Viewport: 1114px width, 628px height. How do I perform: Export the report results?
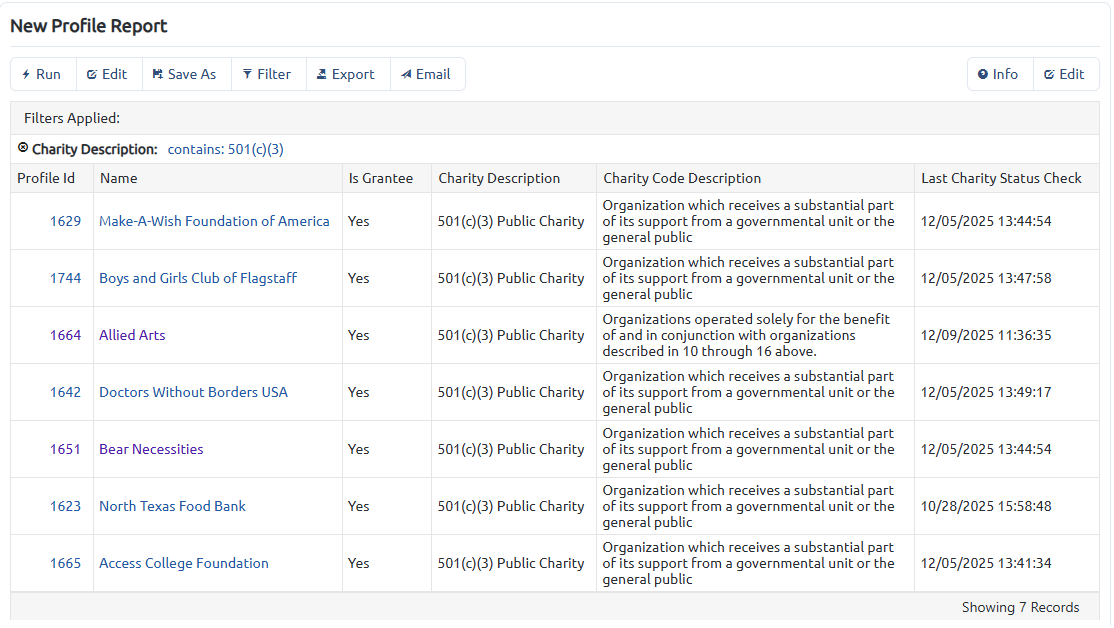point(347,74)
